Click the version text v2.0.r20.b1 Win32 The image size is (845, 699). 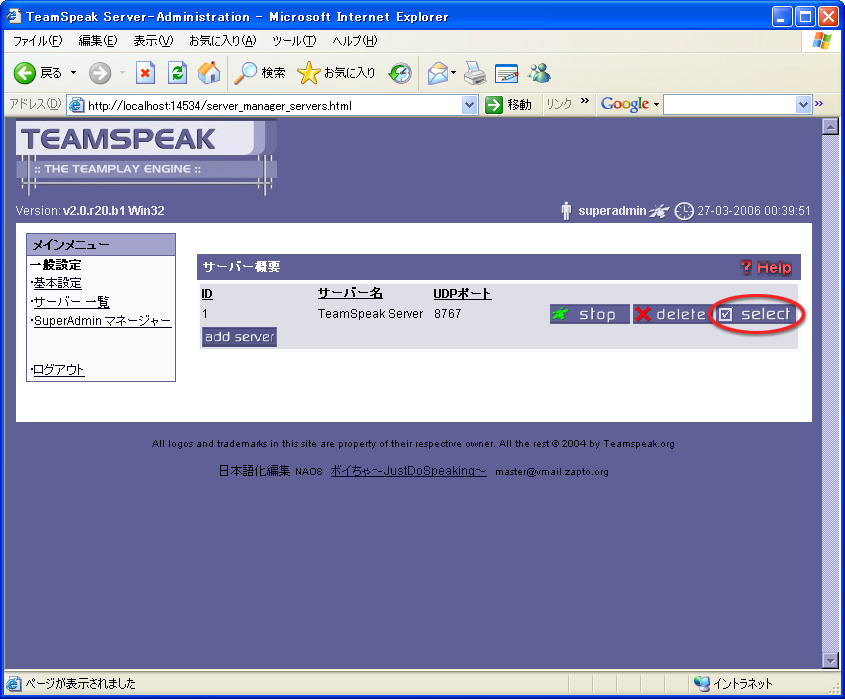click(114, 211)
